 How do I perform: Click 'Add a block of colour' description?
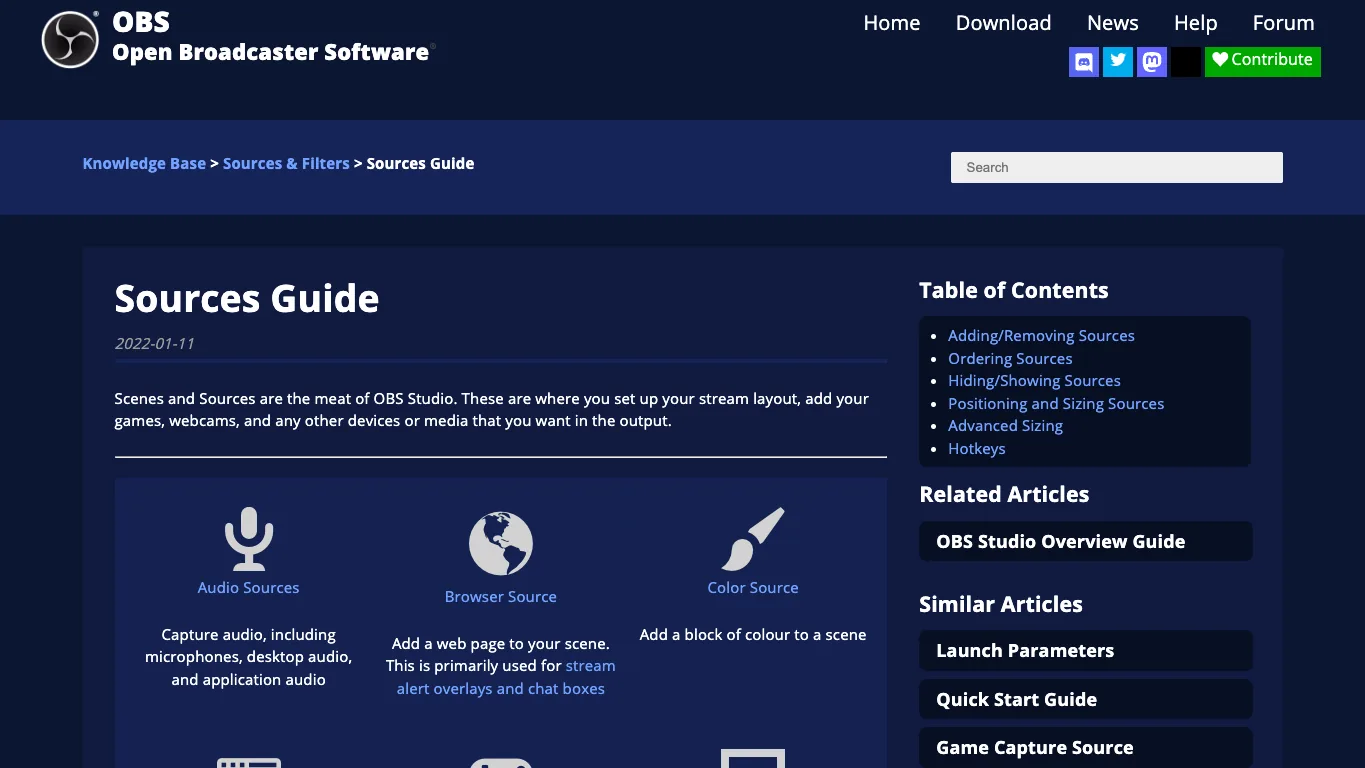tap(753, 635)
